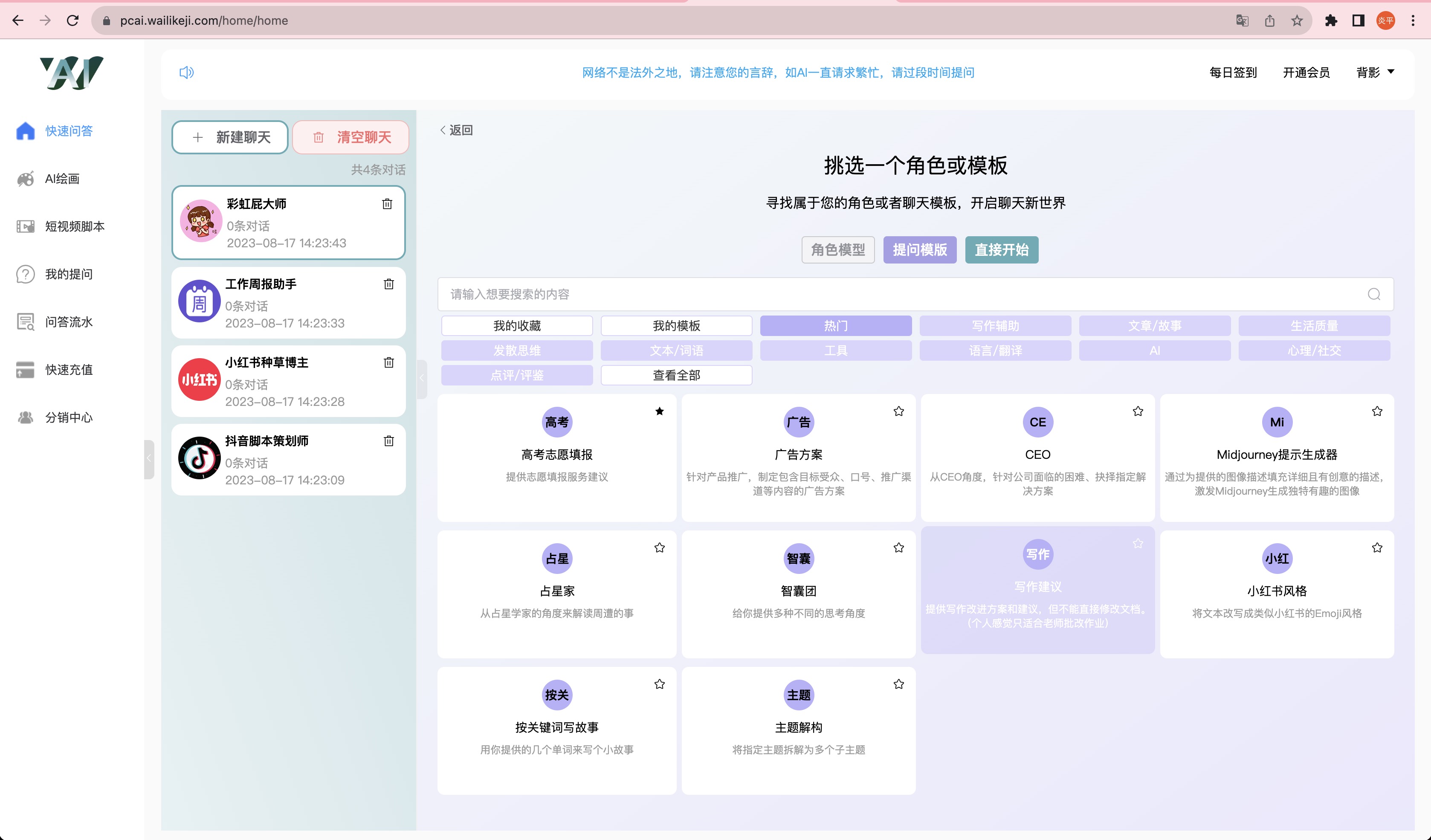Open the Mi badge icon
Viewport: 1431px width, 840px height.
click(x=1277, y=422)
